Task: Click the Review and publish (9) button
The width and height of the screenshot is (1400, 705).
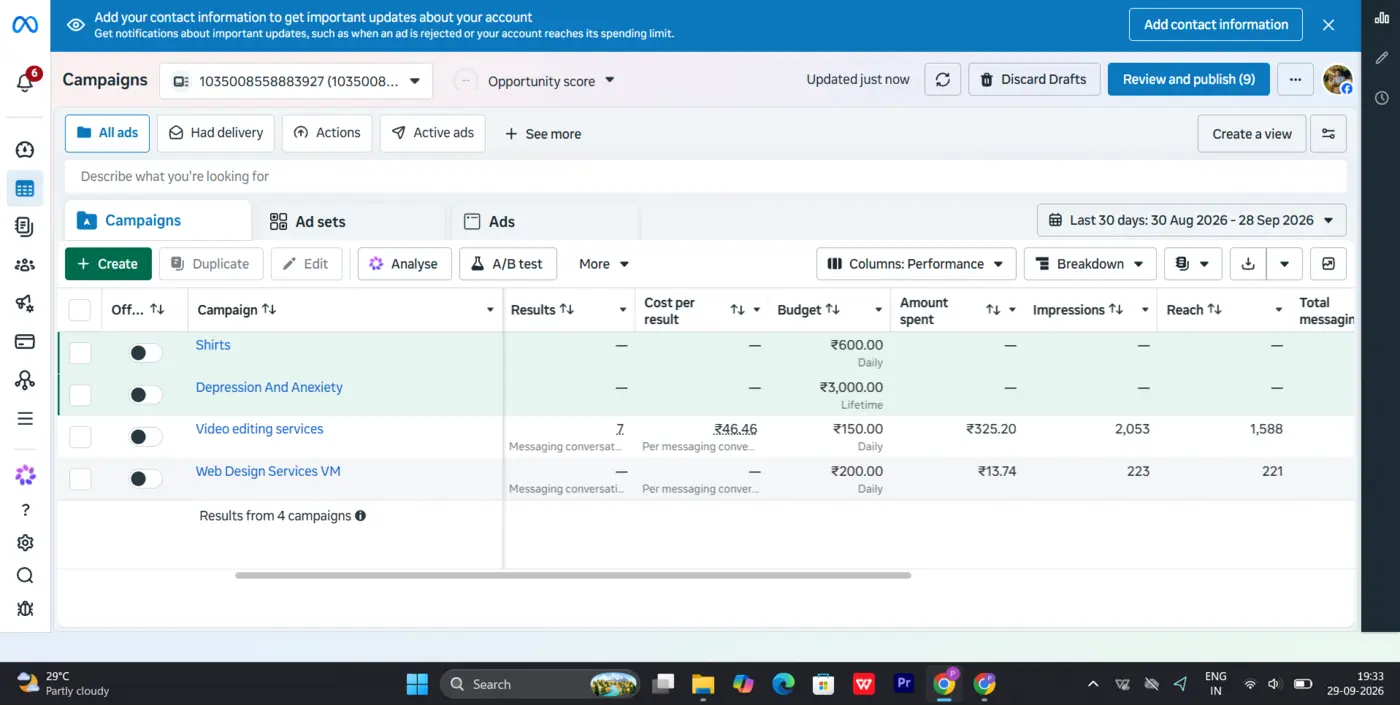Action: [1188, 80]
